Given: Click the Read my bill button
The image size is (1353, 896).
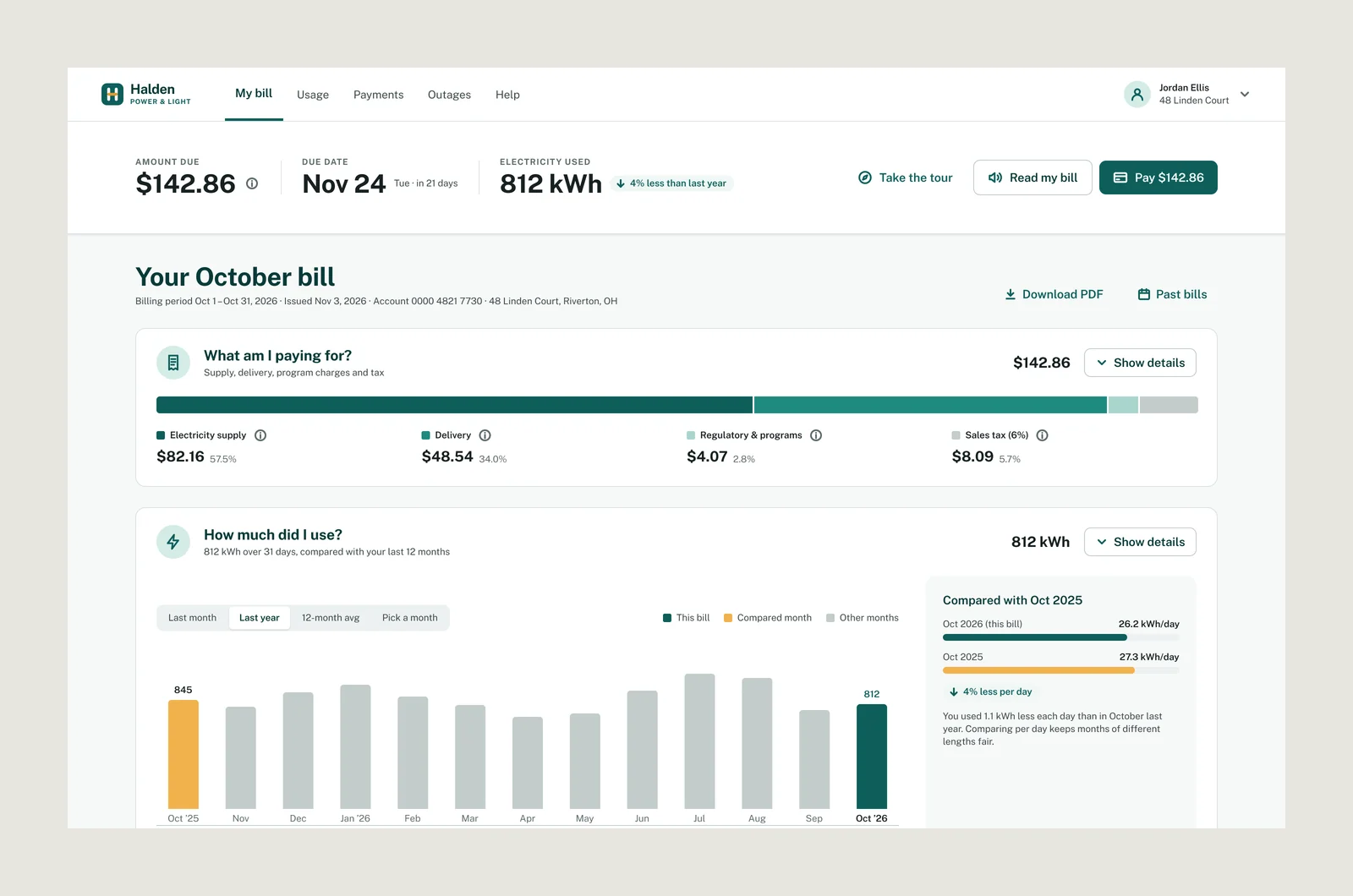Looking at the screenshot, I should [1033, 178].
